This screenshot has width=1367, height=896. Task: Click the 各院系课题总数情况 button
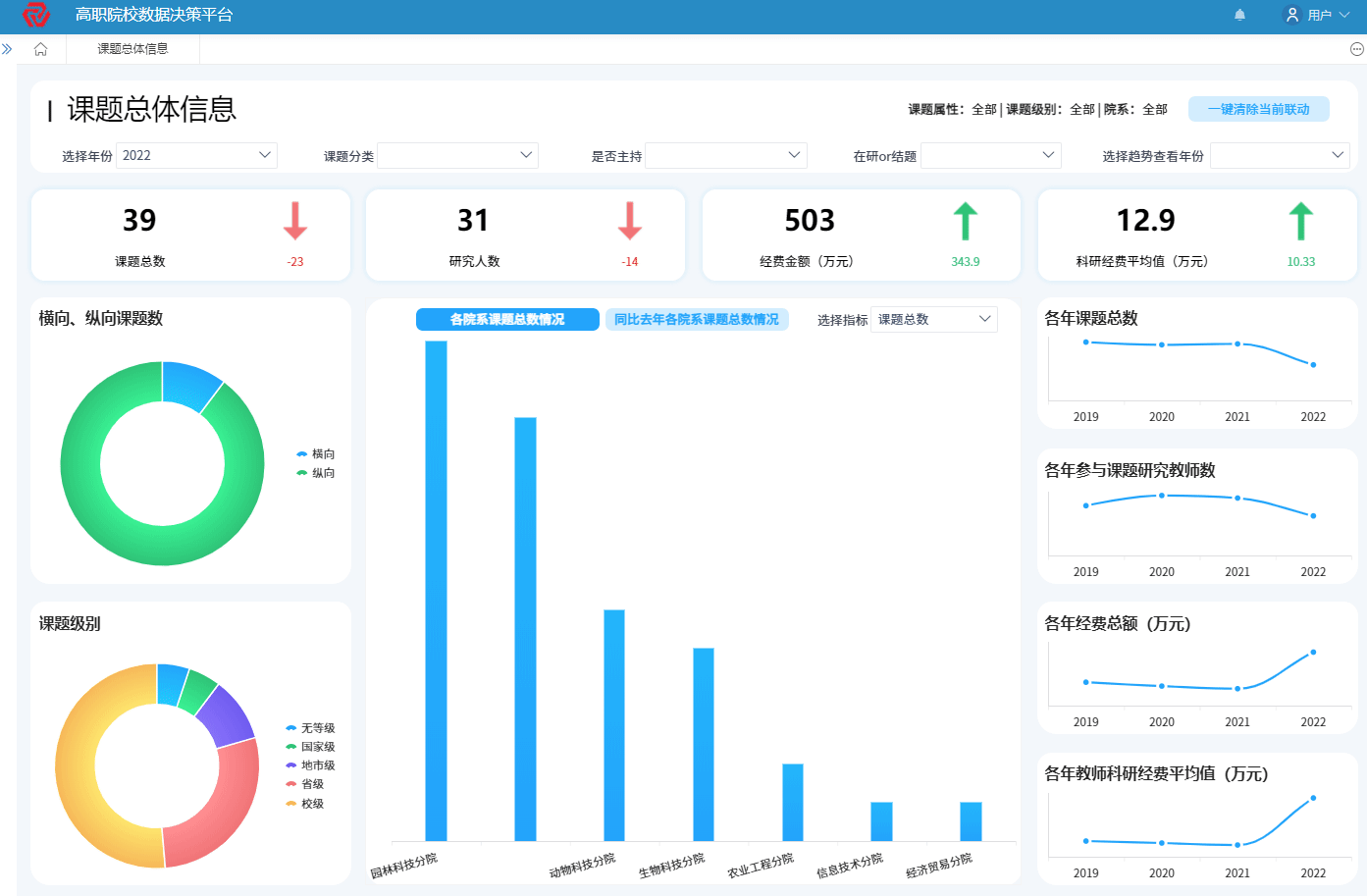pyautogui.click(x=507, y=319)
